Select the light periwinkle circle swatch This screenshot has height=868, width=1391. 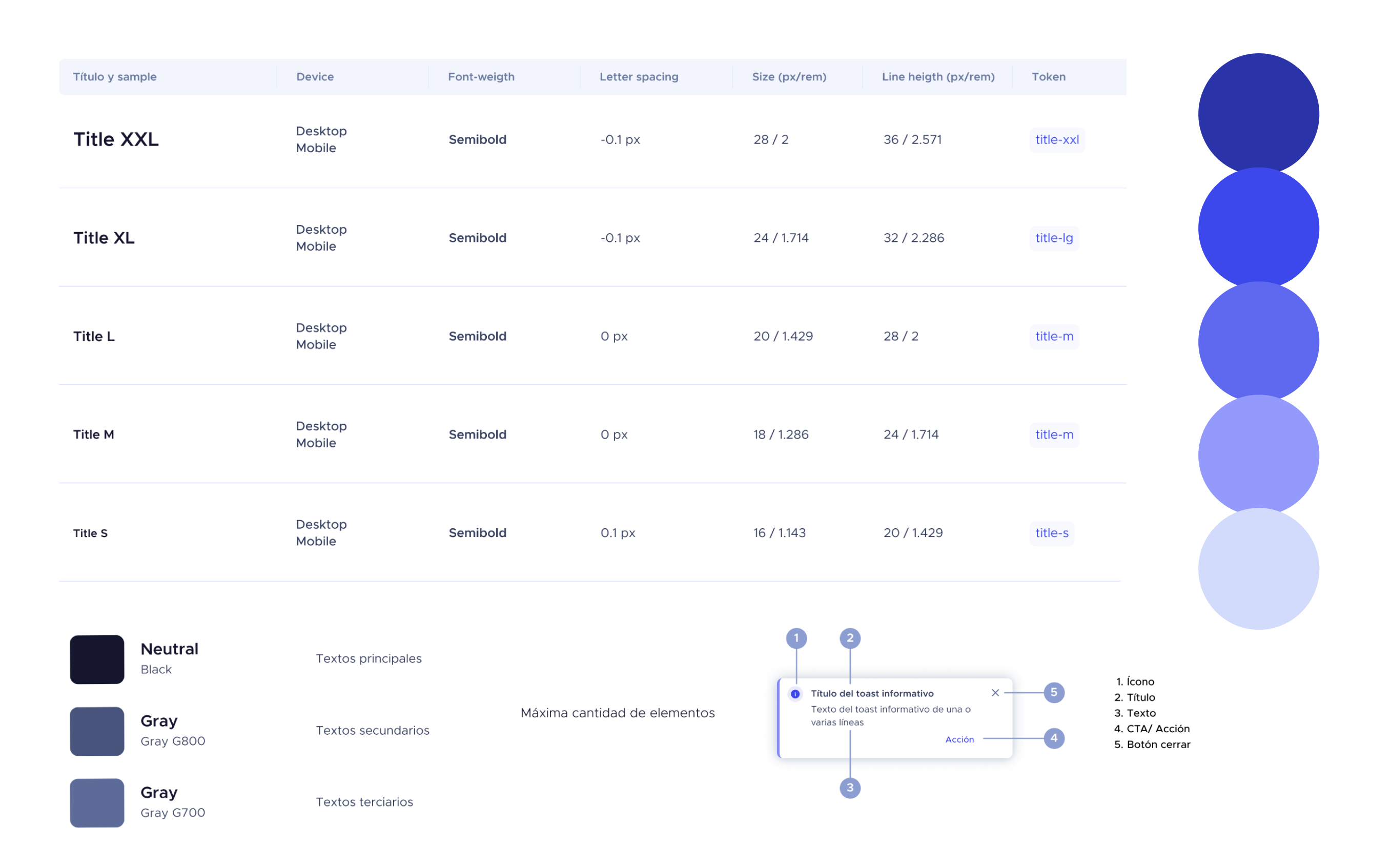pyautogui.click(x=1258, y=455)
